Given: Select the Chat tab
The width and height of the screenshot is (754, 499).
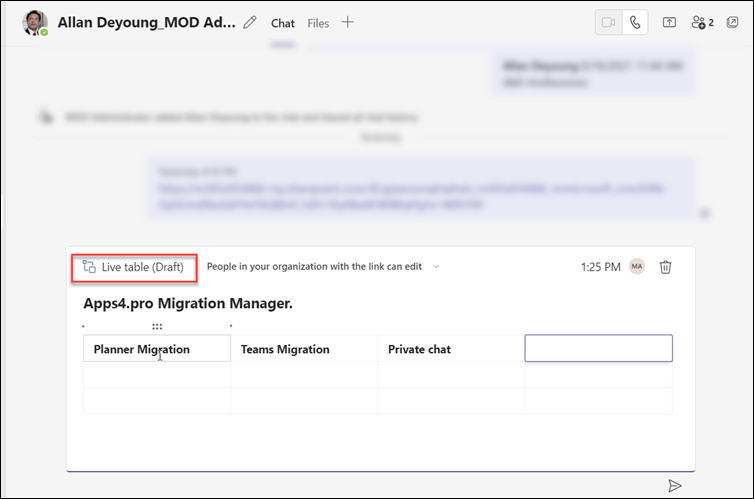Looking at the screenshot, I should [283, 23].
